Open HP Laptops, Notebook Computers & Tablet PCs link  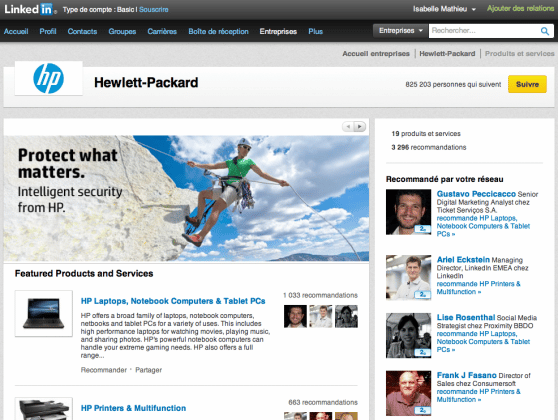[x=173, y=301]
